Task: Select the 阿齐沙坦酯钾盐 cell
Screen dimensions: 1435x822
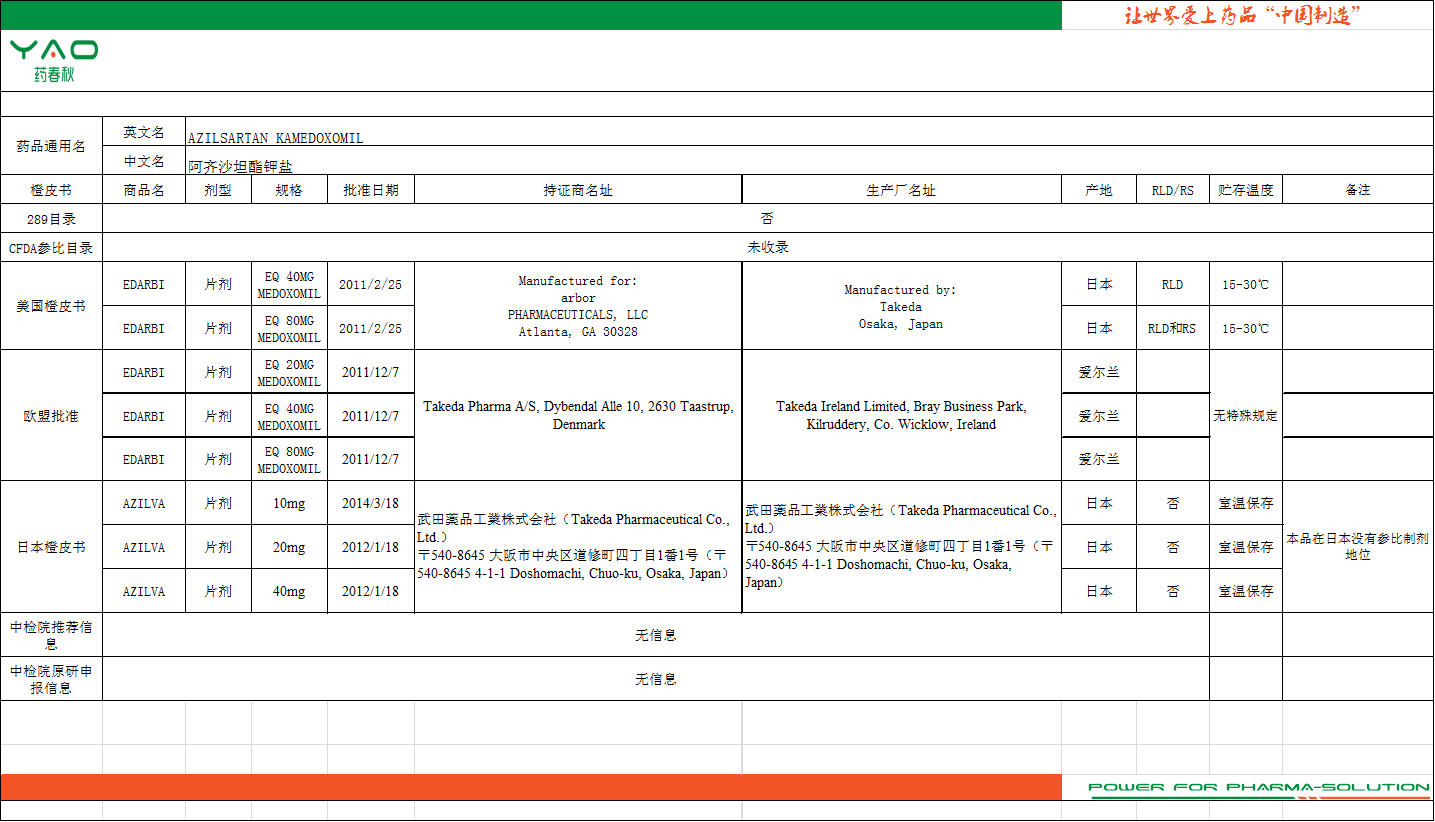Action: (x=809, y=161)
